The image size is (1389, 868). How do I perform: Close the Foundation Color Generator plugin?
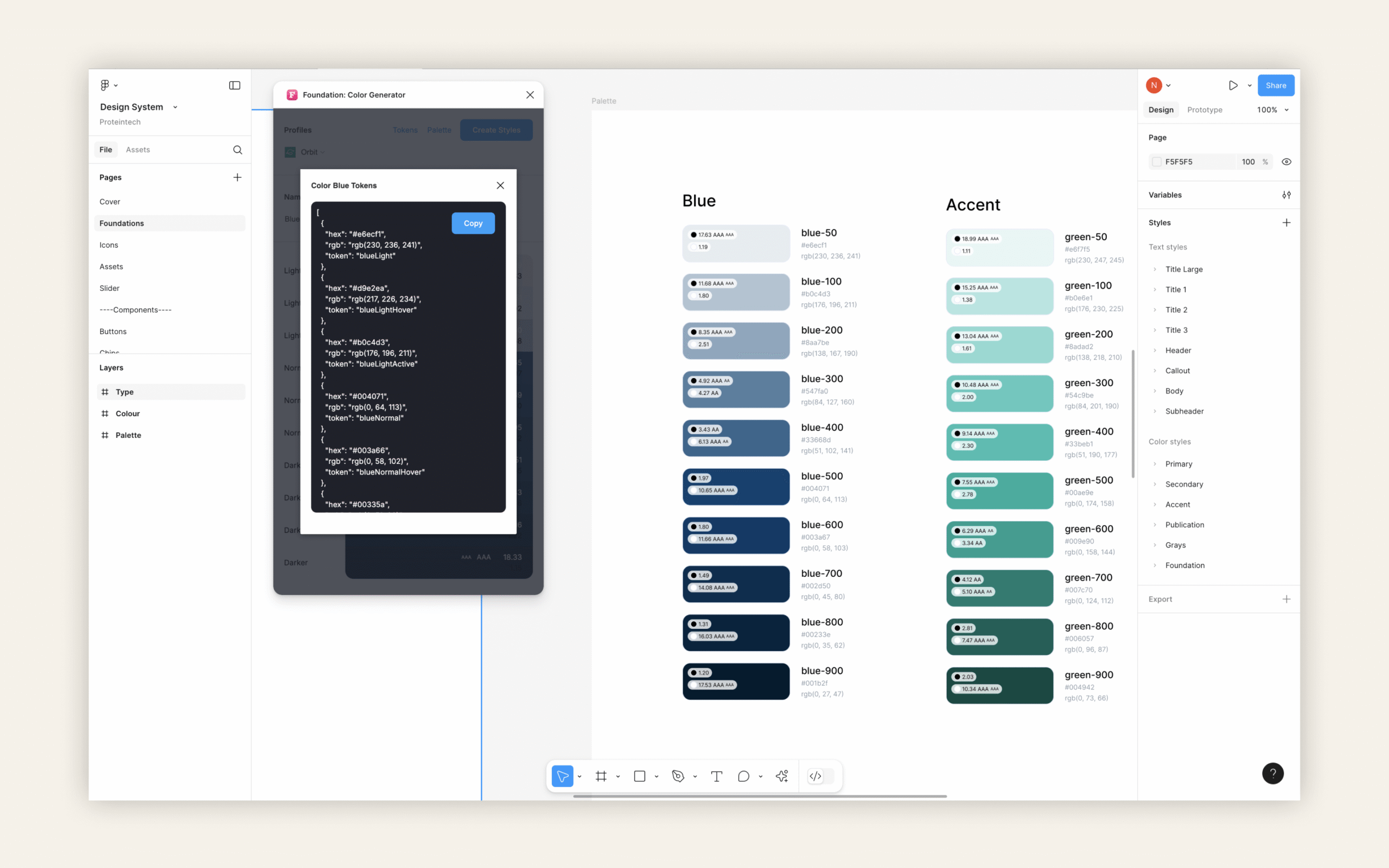tap(530, 95)
